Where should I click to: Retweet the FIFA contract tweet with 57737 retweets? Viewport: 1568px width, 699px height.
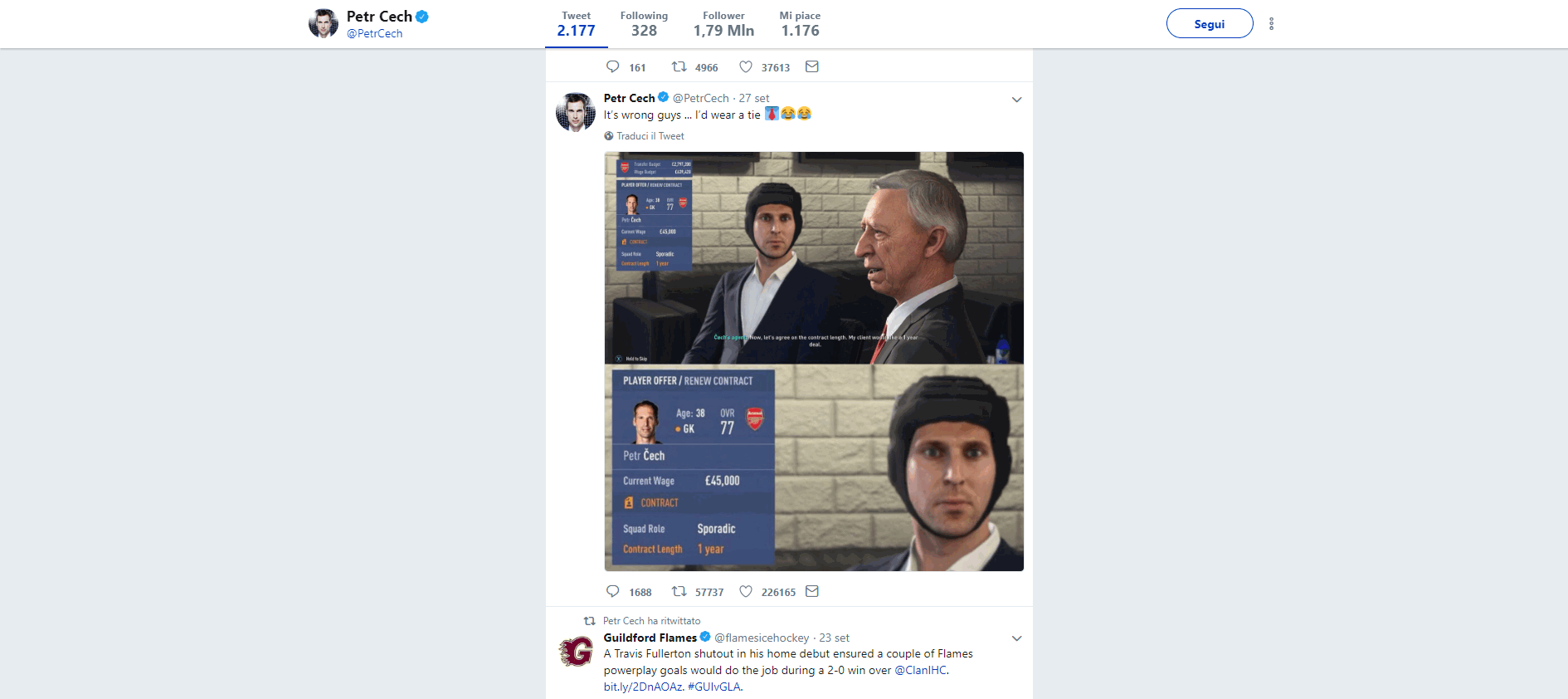(679, 591)
